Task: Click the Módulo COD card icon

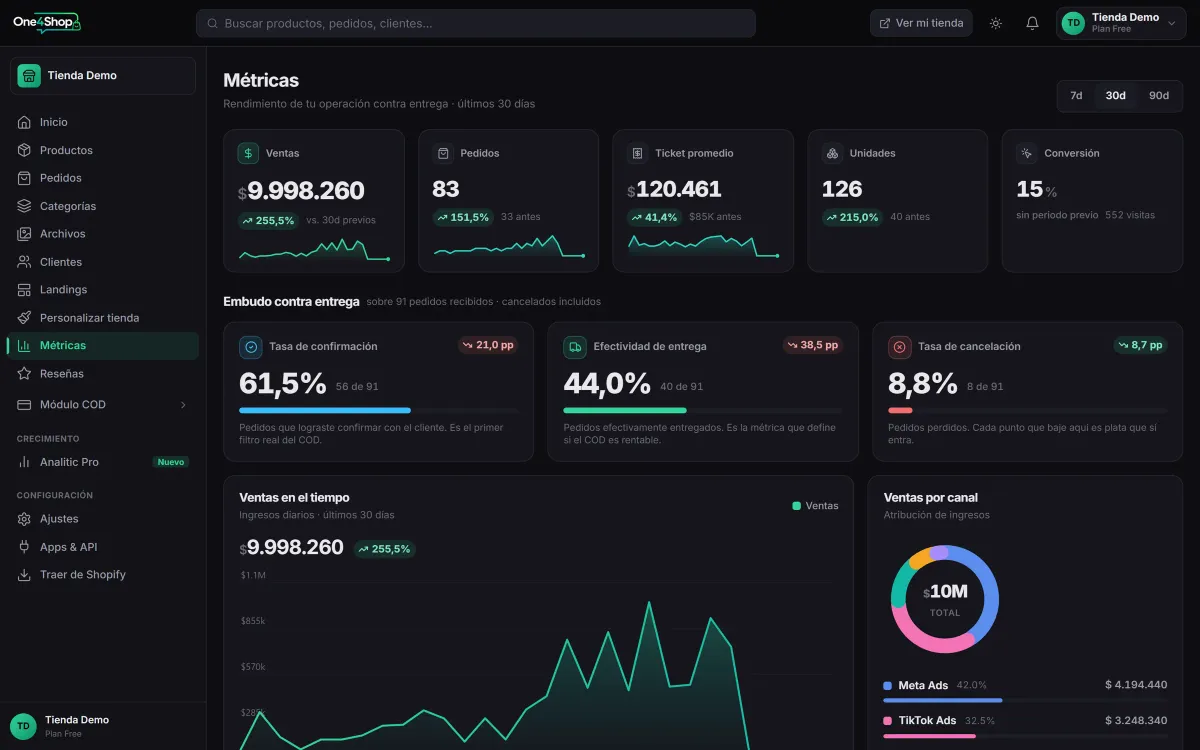Action: pos(24,405)
